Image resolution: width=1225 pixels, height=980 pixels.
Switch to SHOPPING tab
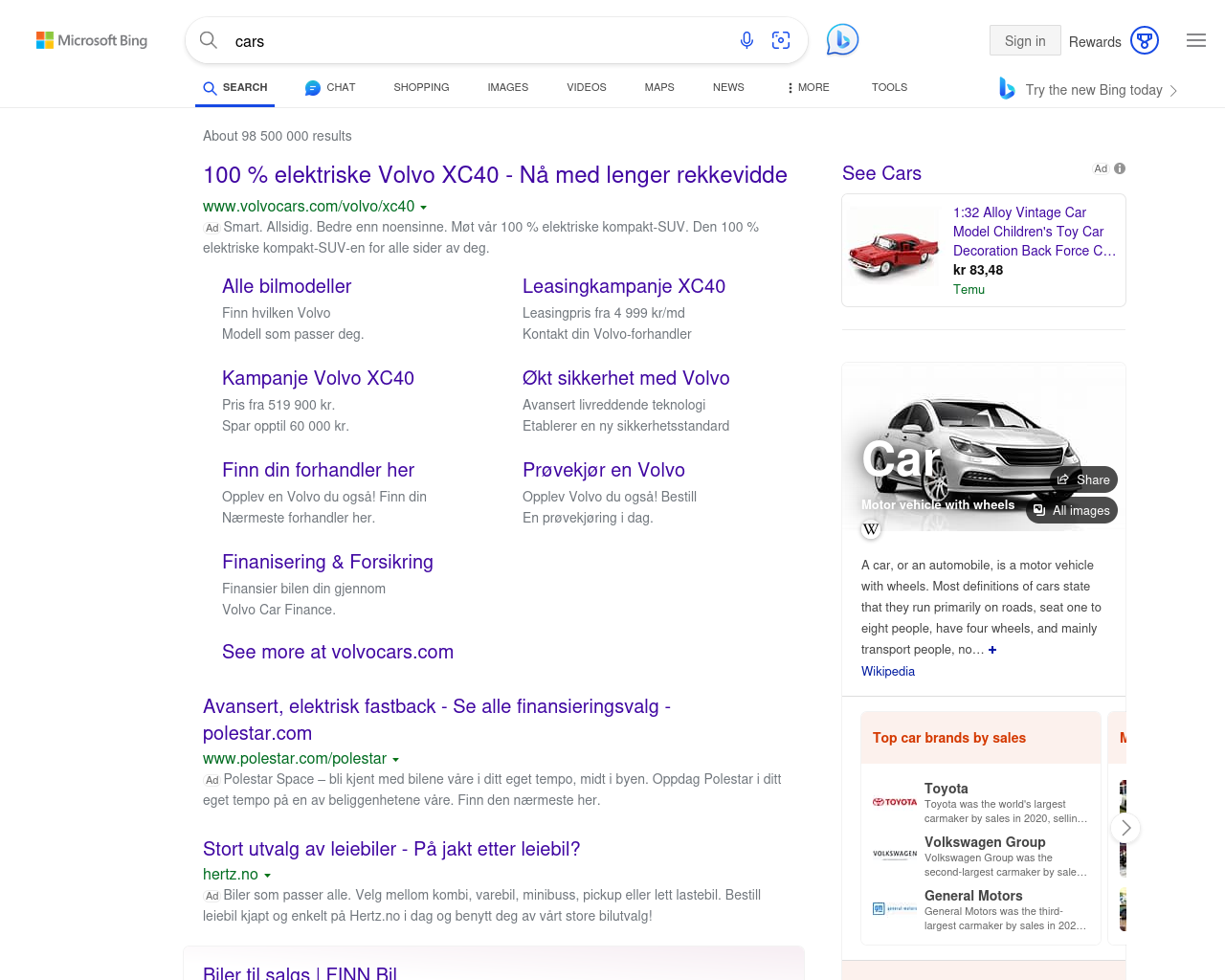tap(421, 87)
